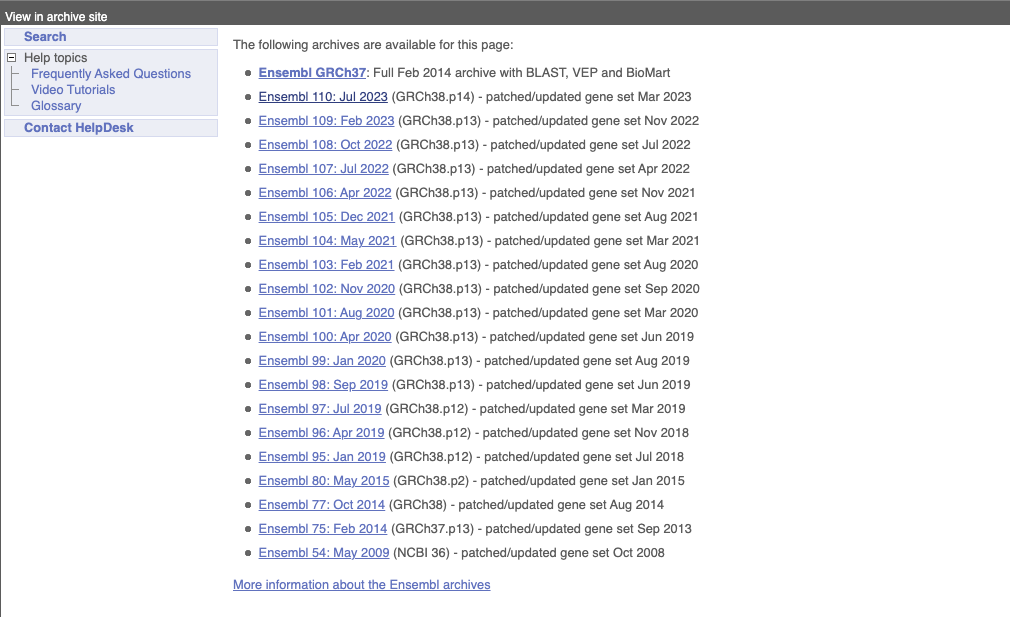Open Glossary help topic
This screenshot has width=1010, height=617.
pyautogui.click(x=56, y=106)
